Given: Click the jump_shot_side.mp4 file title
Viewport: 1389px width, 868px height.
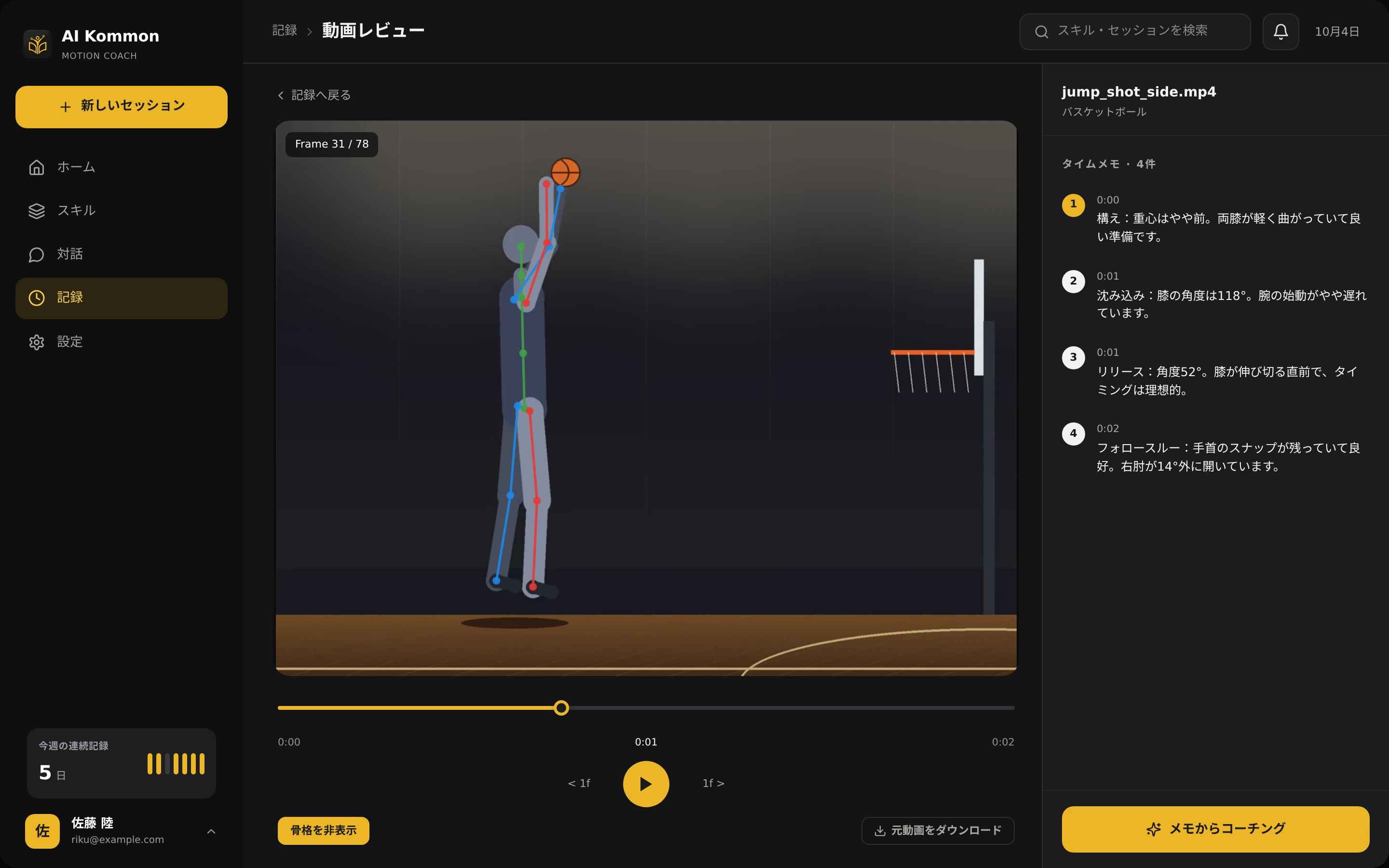Looking at the screenshot, I should point(1138,92).
